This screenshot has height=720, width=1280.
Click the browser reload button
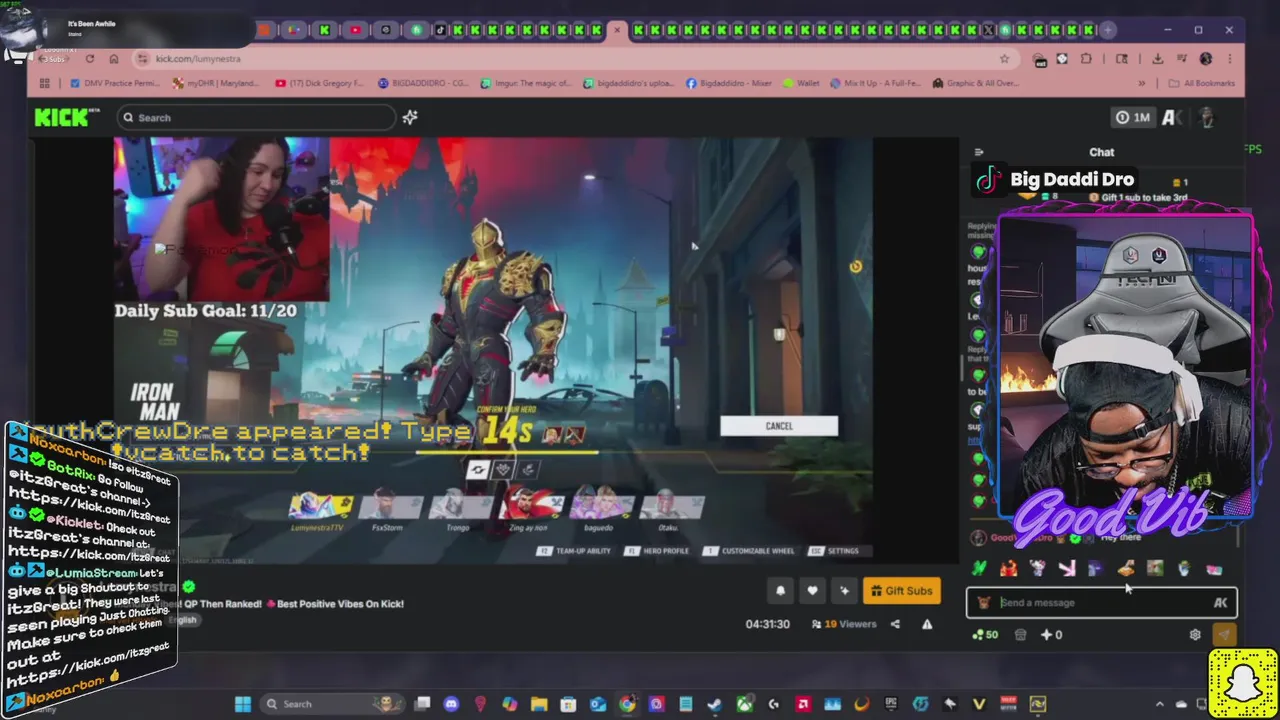89,59
